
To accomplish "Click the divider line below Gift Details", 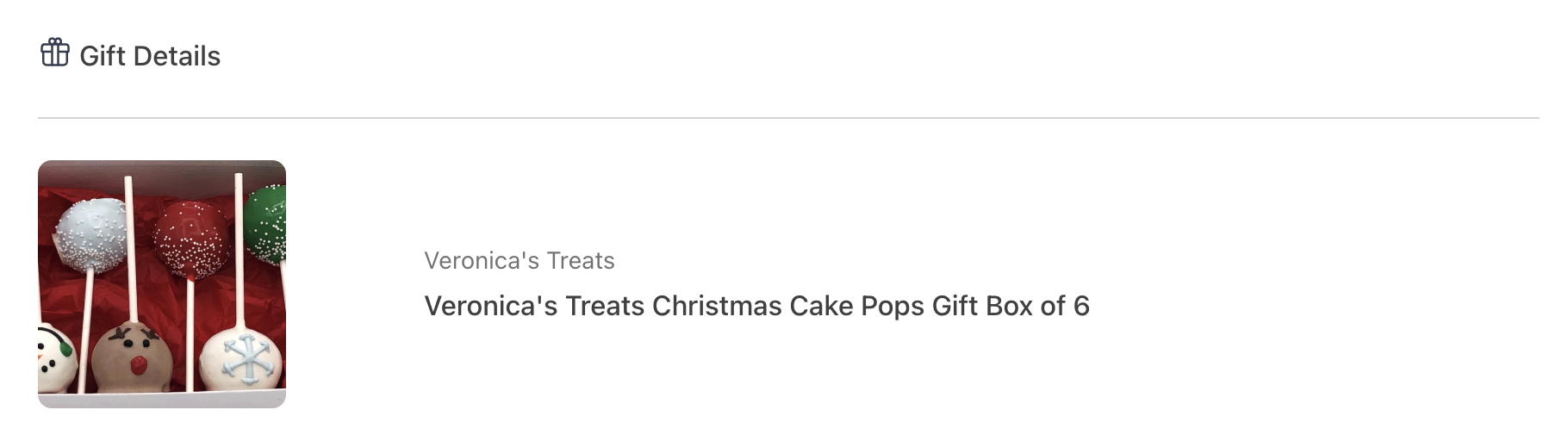I will pyautogui.click(x=788, y=117).
